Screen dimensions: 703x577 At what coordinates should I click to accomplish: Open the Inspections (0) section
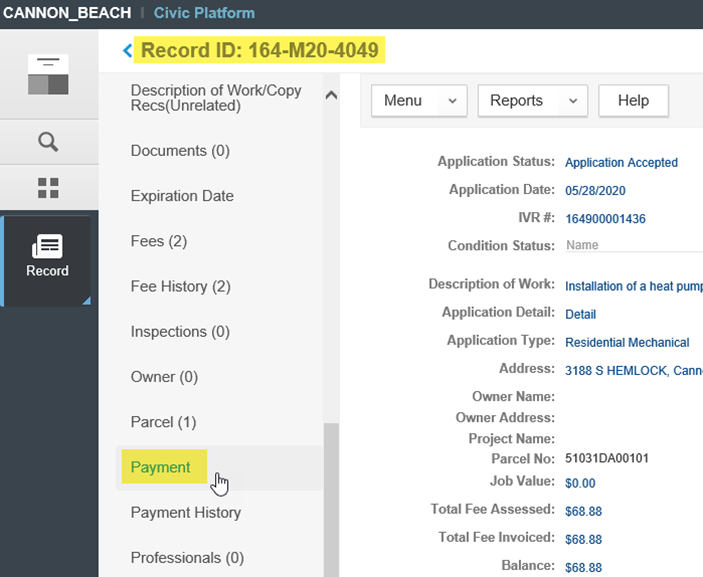[x=180, y=331]
